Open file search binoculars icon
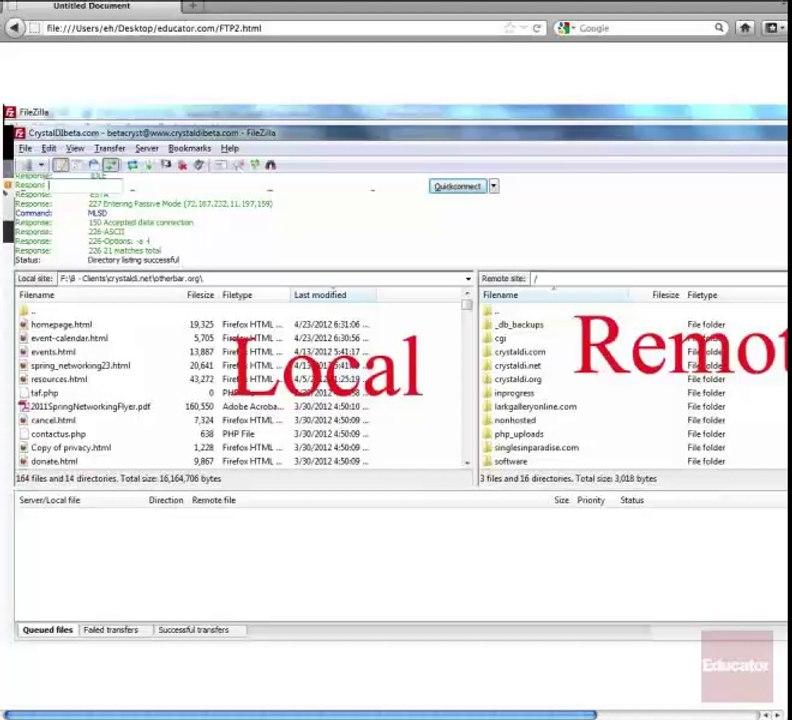The width and height of the screenshot is (792, 720). coord(271,165)
